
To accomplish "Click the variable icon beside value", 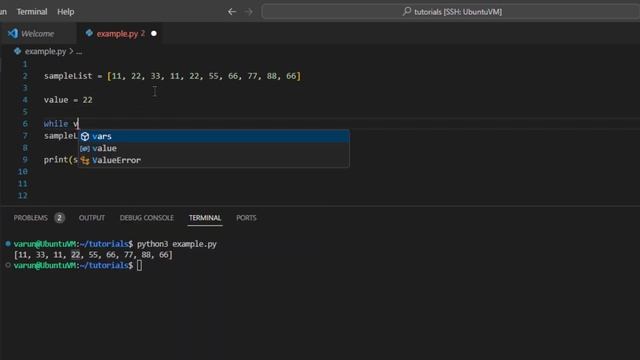I will [85, 149].
